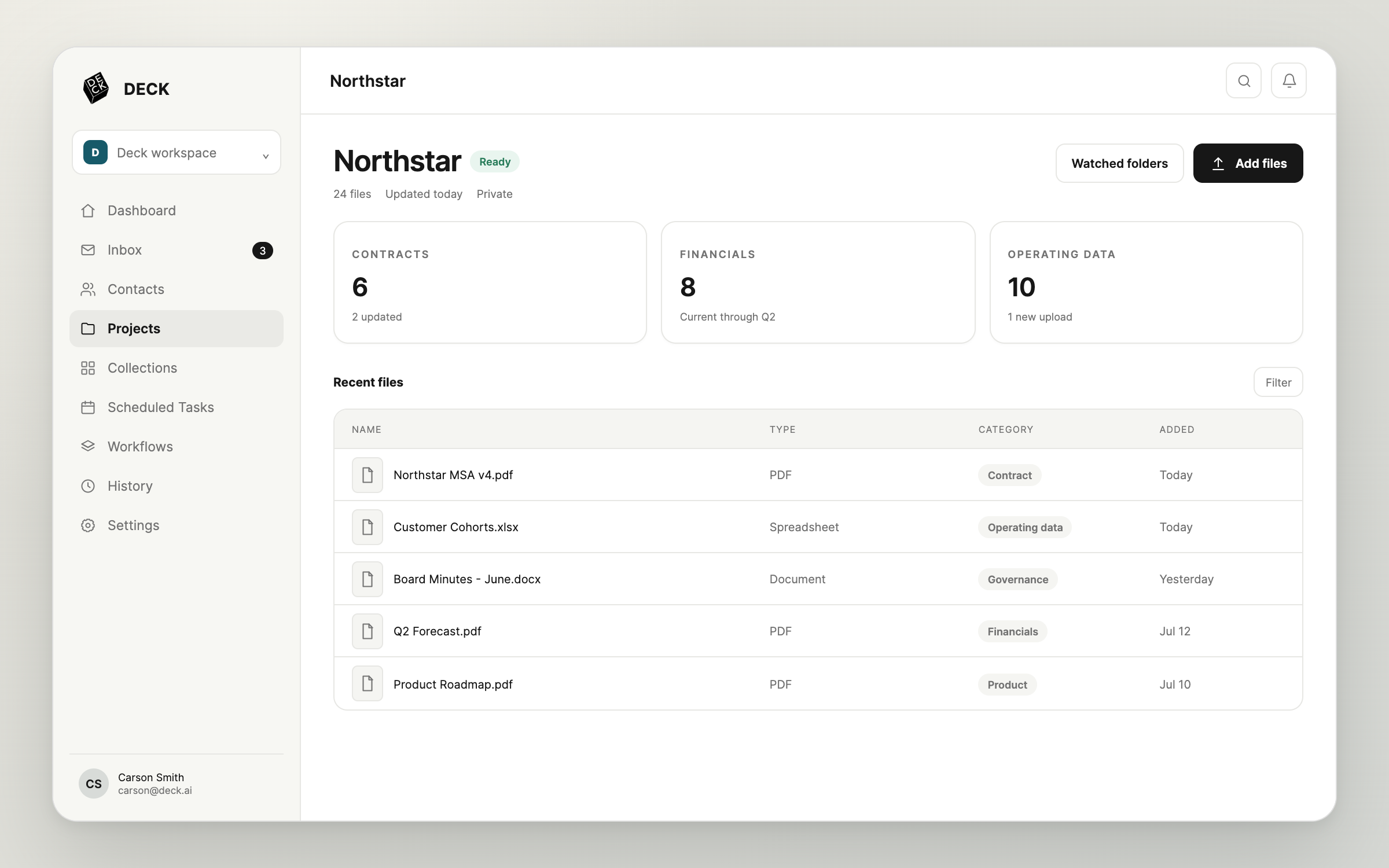Expand the Deck workspace dropdown
Screen dimensions: 1389x868
[x=177, y=152]
